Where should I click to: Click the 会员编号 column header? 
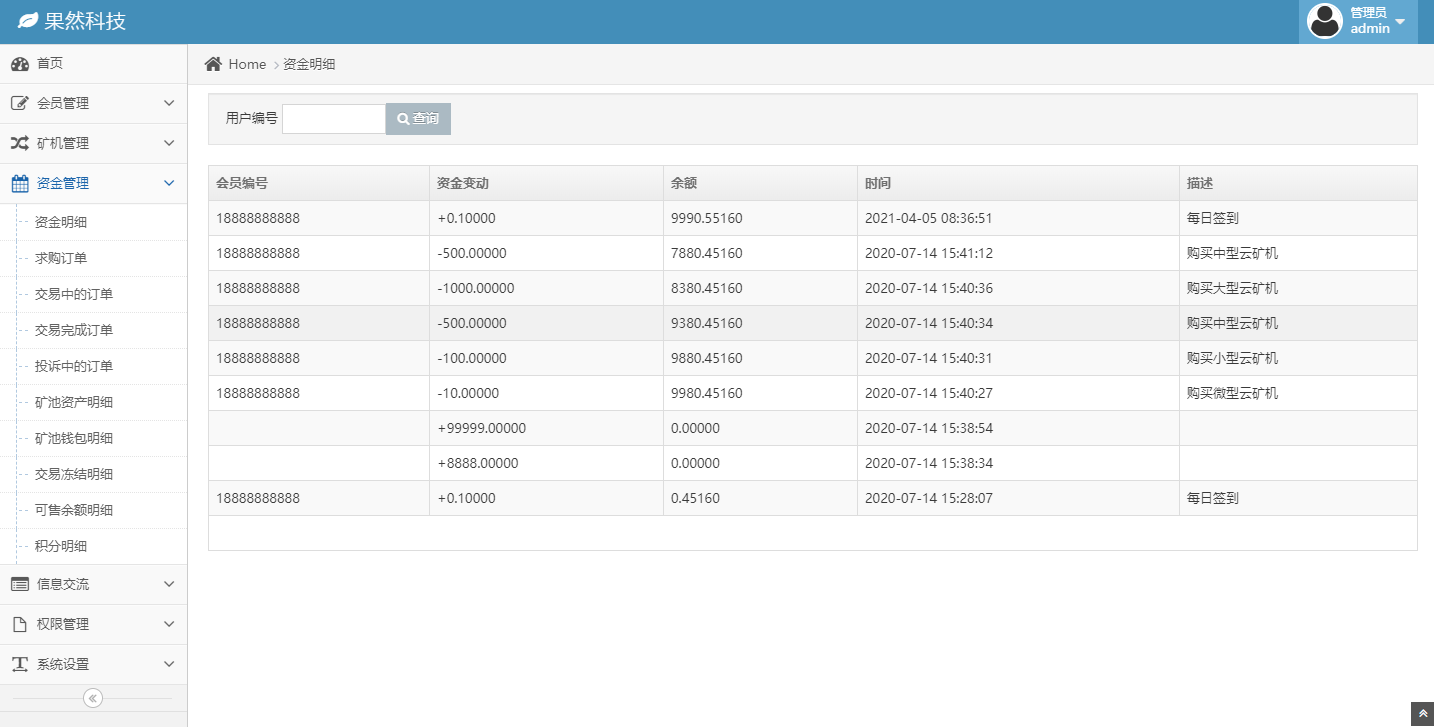coord(319,183)
